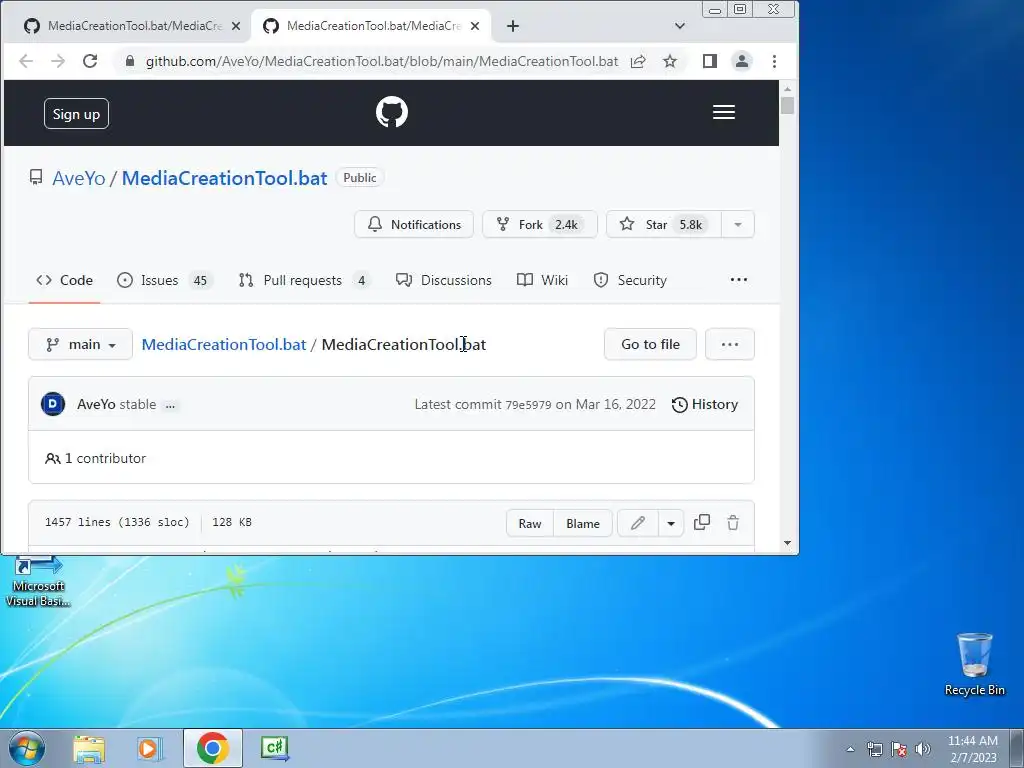Image resolution: width=1024 pixels, height=768 pixels.
Task: Reload the page with refresh icon
Action: click(90, 61)
